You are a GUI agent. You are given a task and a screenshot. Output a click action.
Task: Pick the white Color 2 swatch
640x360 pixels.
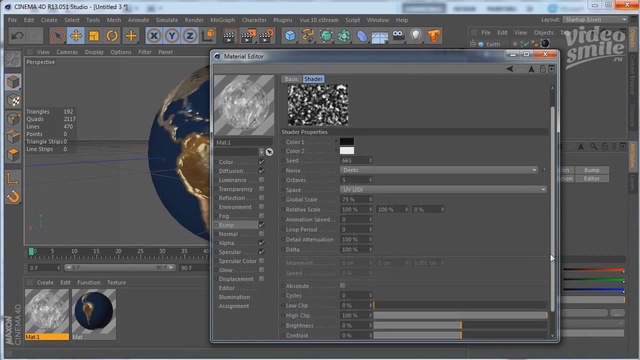[347, 151]
